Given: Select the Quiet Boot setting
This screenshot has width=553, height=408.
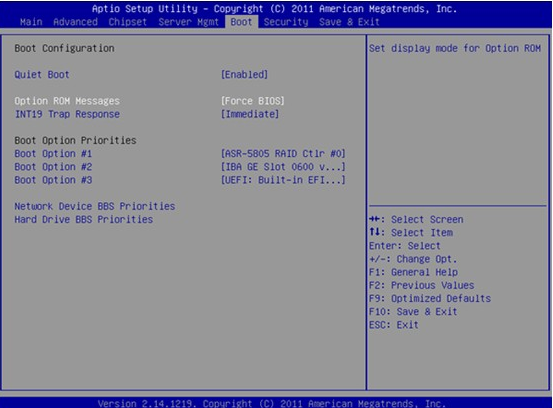Looking at the screenshot, I should click(x=42, y=74).
